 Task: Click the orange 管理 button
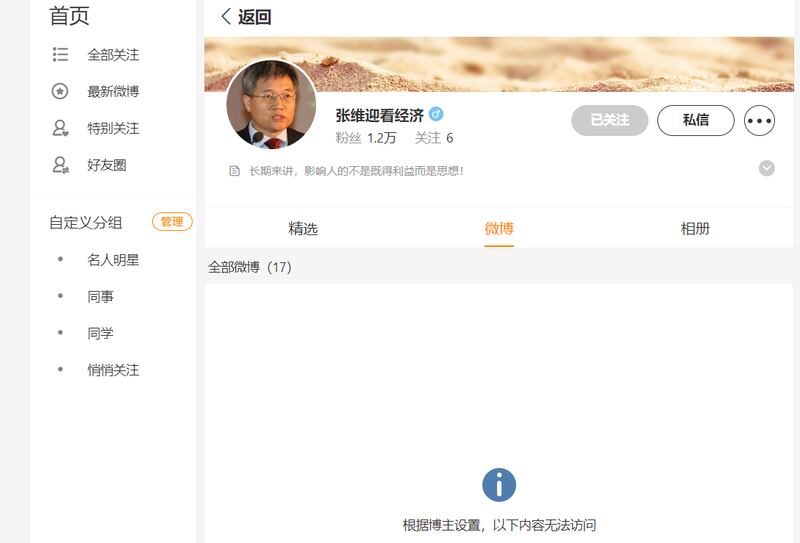pyautogui.click(x=171, y=222)
